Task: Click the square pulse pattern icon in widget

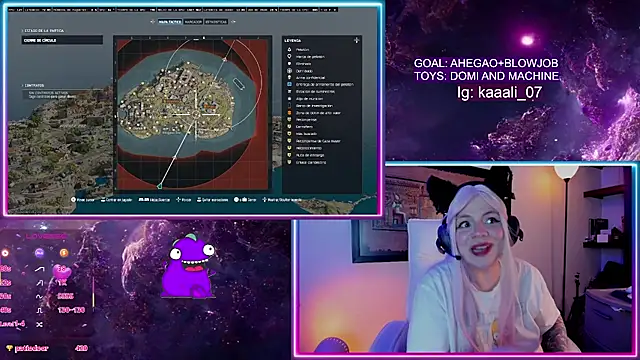Action: coord(39,310)
